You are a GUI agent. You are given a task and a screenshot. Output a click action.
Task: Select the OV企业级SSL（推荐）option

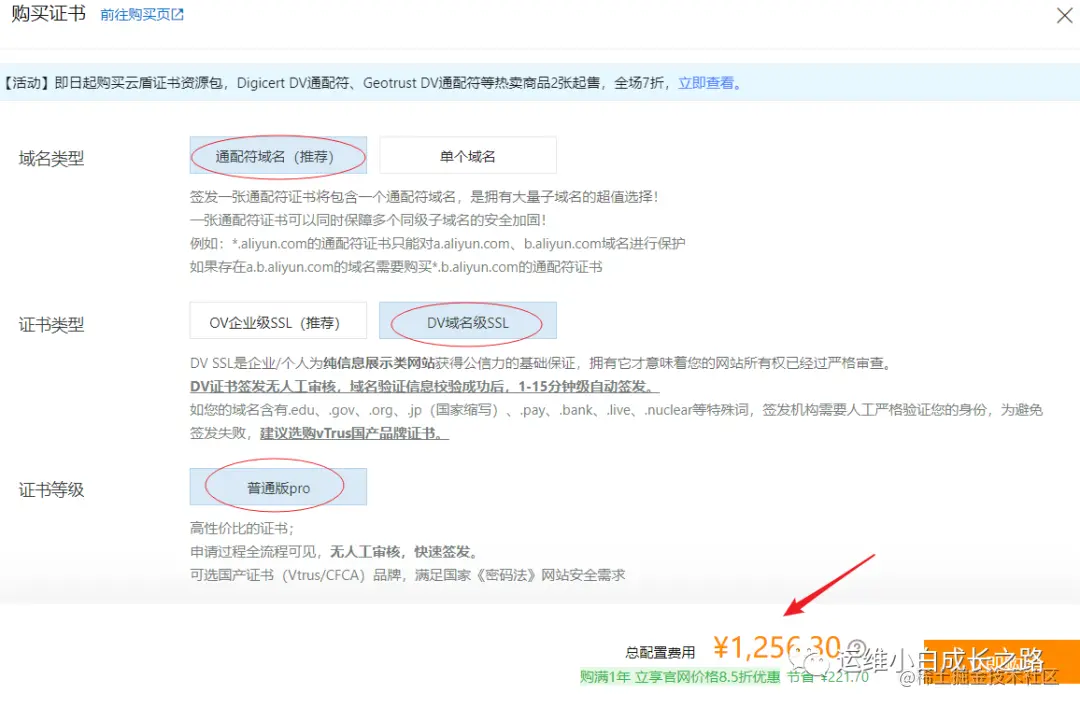278,321
